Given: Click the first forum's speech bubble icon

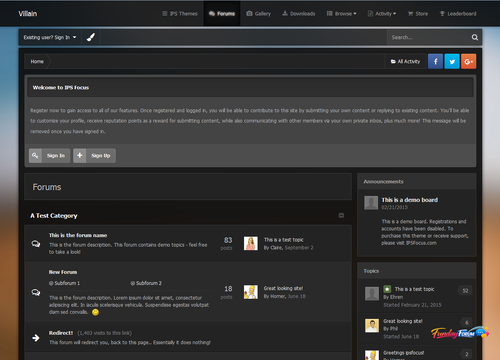Looking at the screenshot, I should click(x=36, y=244).
